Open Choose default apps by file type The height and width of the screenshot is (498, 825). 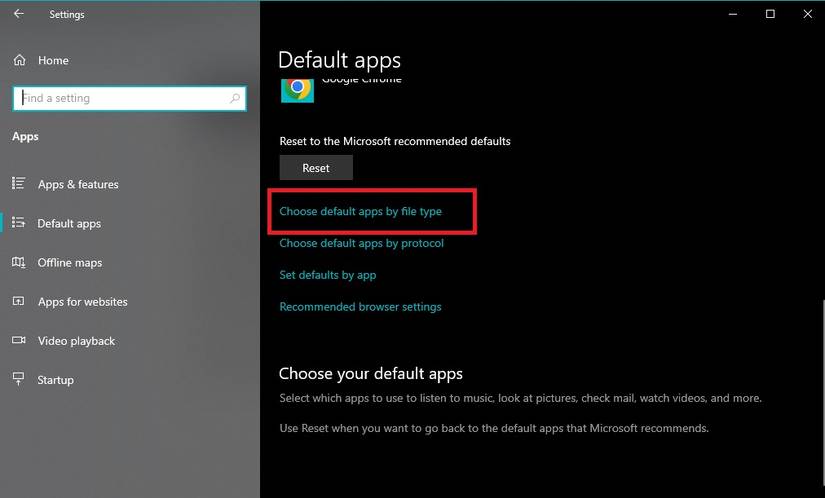coord(360,211)
